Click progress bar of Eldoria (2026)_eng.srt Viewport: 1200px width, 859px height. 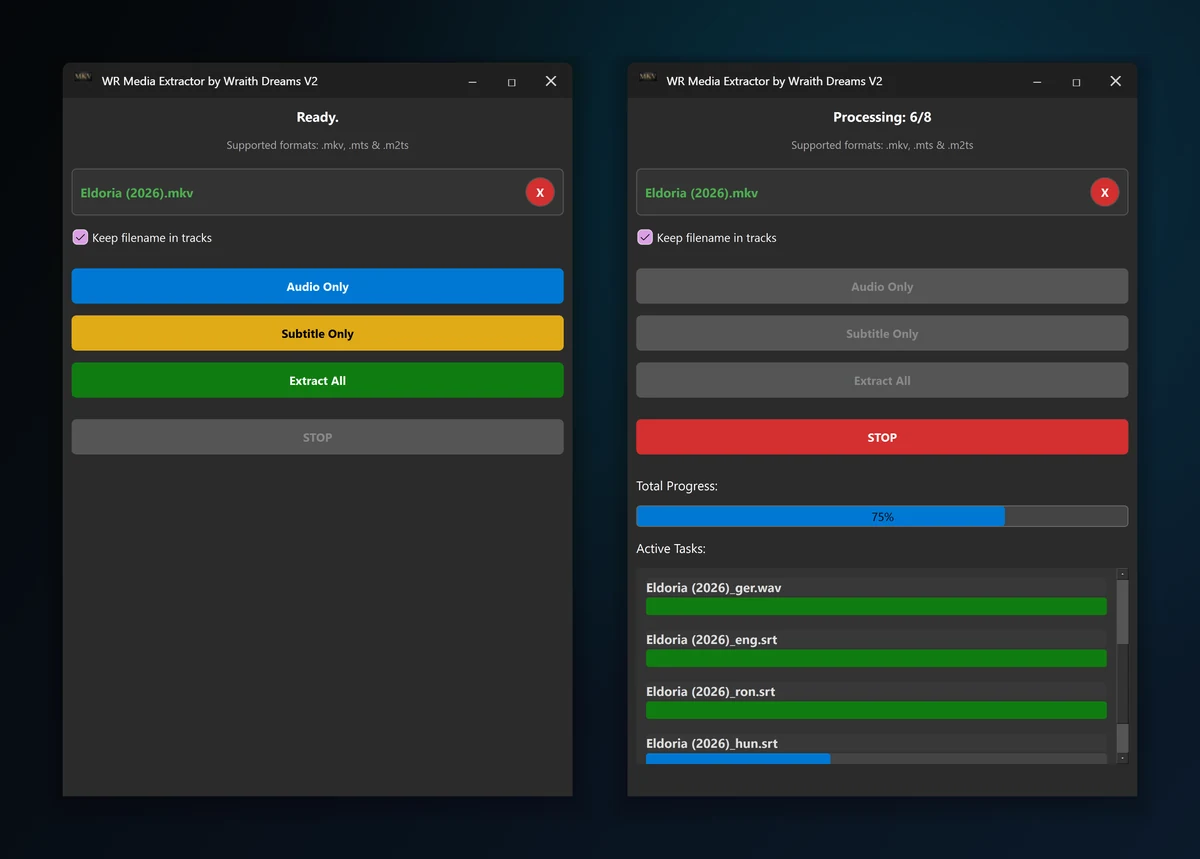[876, 658]
